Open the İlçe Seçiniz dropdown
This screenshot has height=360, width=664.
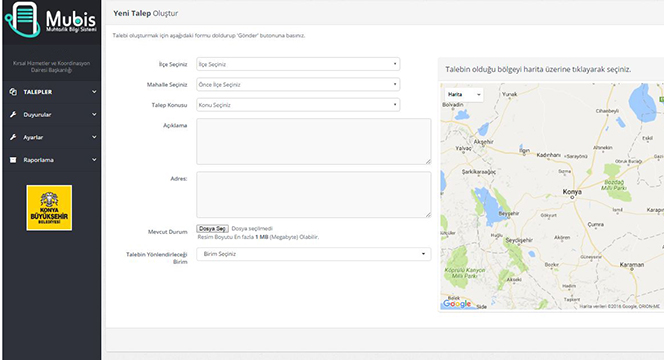(x=298, y=64)
